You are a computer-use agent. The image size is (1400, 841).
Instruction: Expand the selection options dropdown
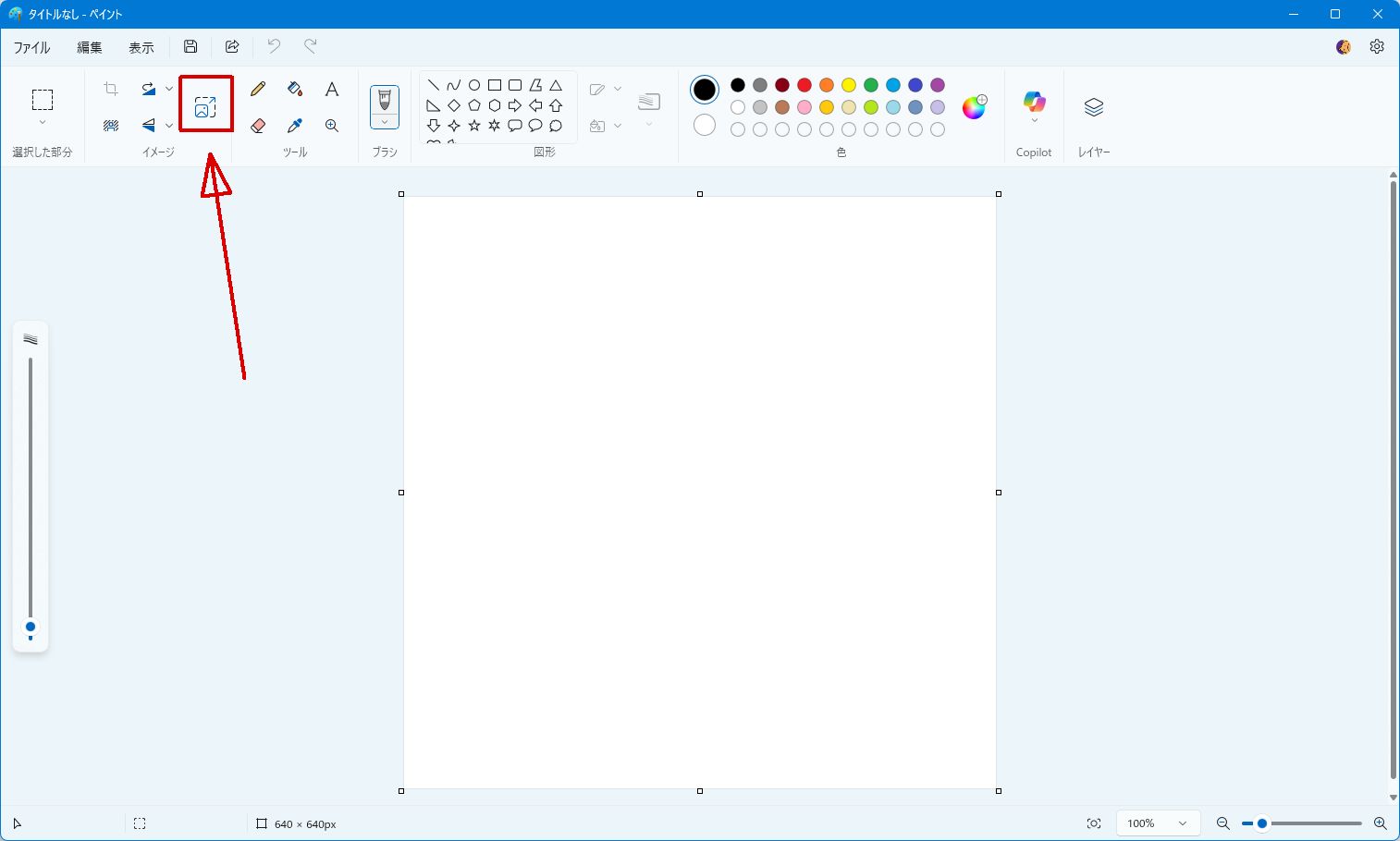click(x=43, y=123)
